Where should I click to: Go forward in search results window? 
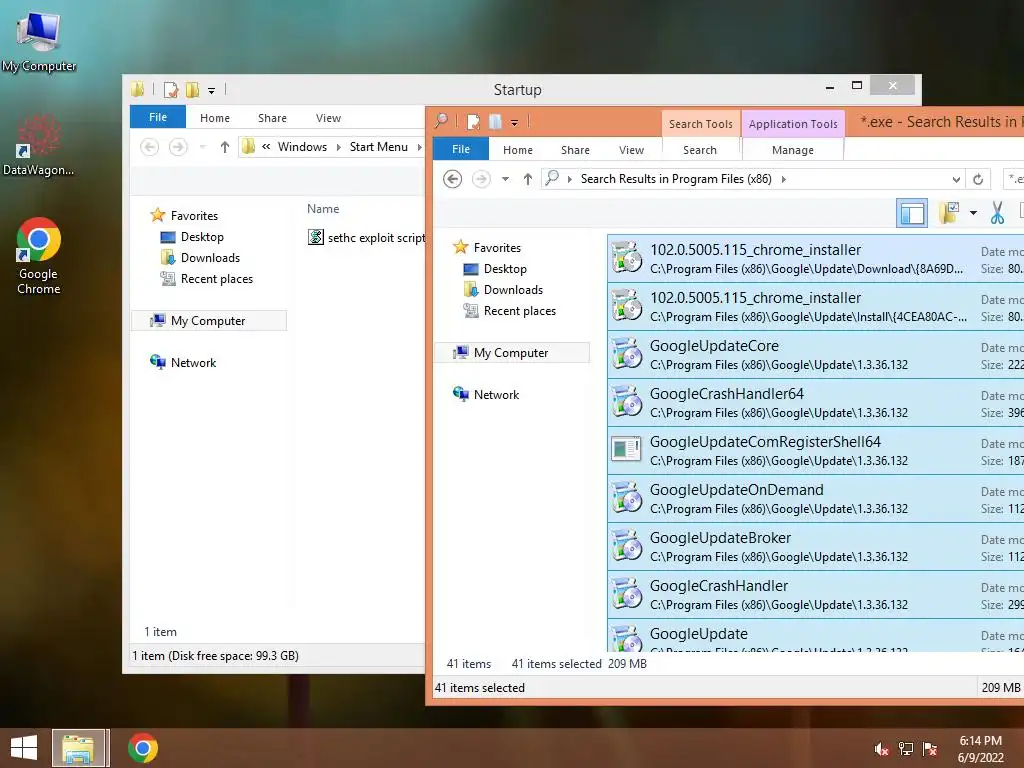tap(481, 179)
